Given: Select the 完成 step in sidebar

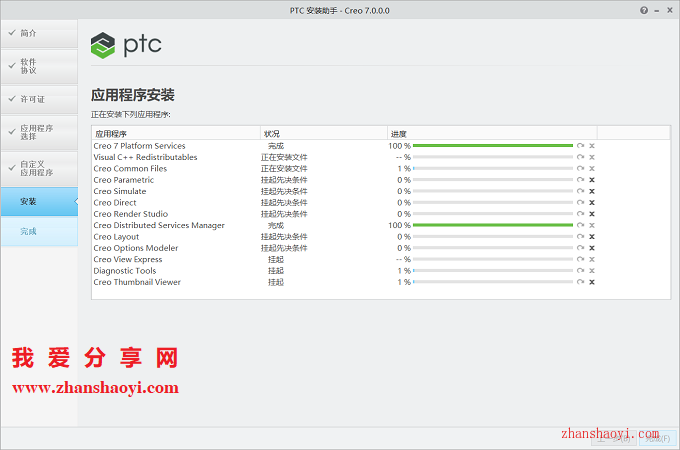Looking at the screenshot, I should pyautogui.click(x=39, y=232).
